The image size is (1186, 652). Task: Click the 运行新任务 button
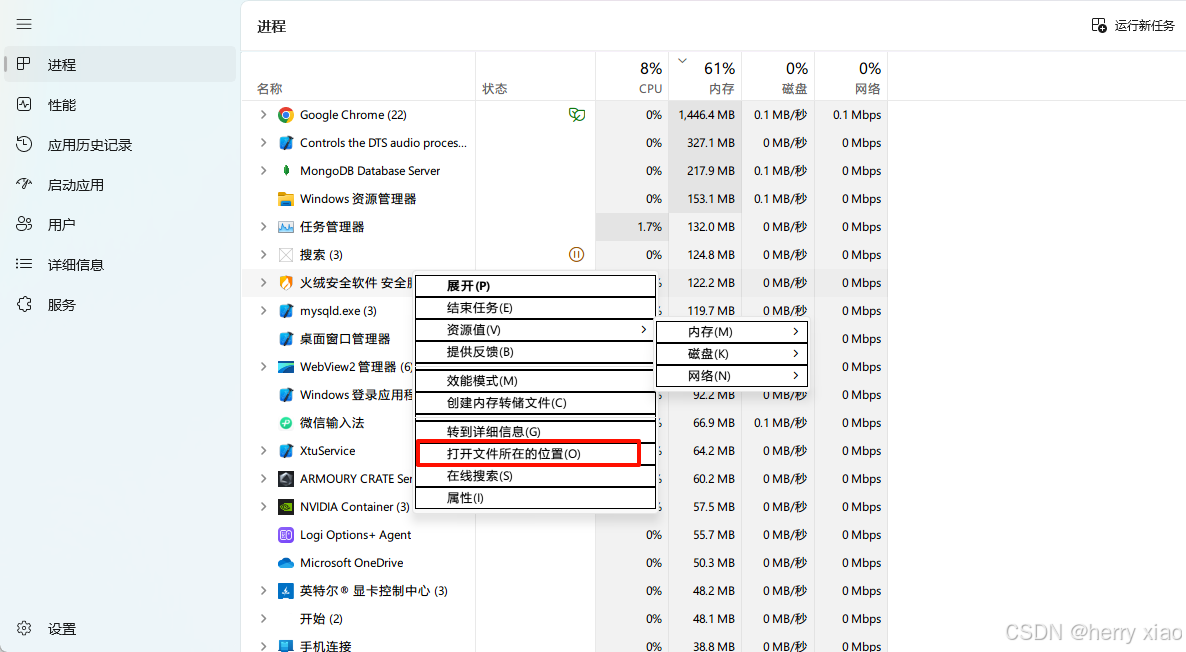1133,26
